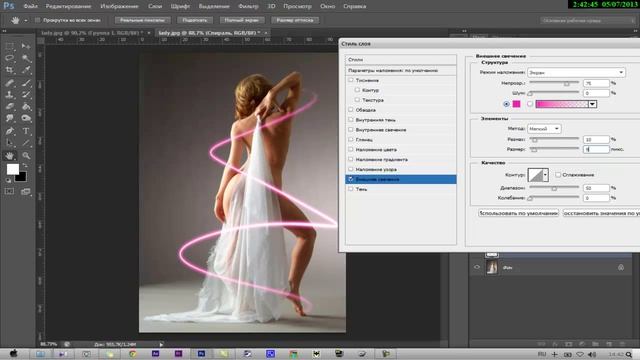Toggle Quick Mask mode
640x360 pixels.
click(x=9, y=191)
